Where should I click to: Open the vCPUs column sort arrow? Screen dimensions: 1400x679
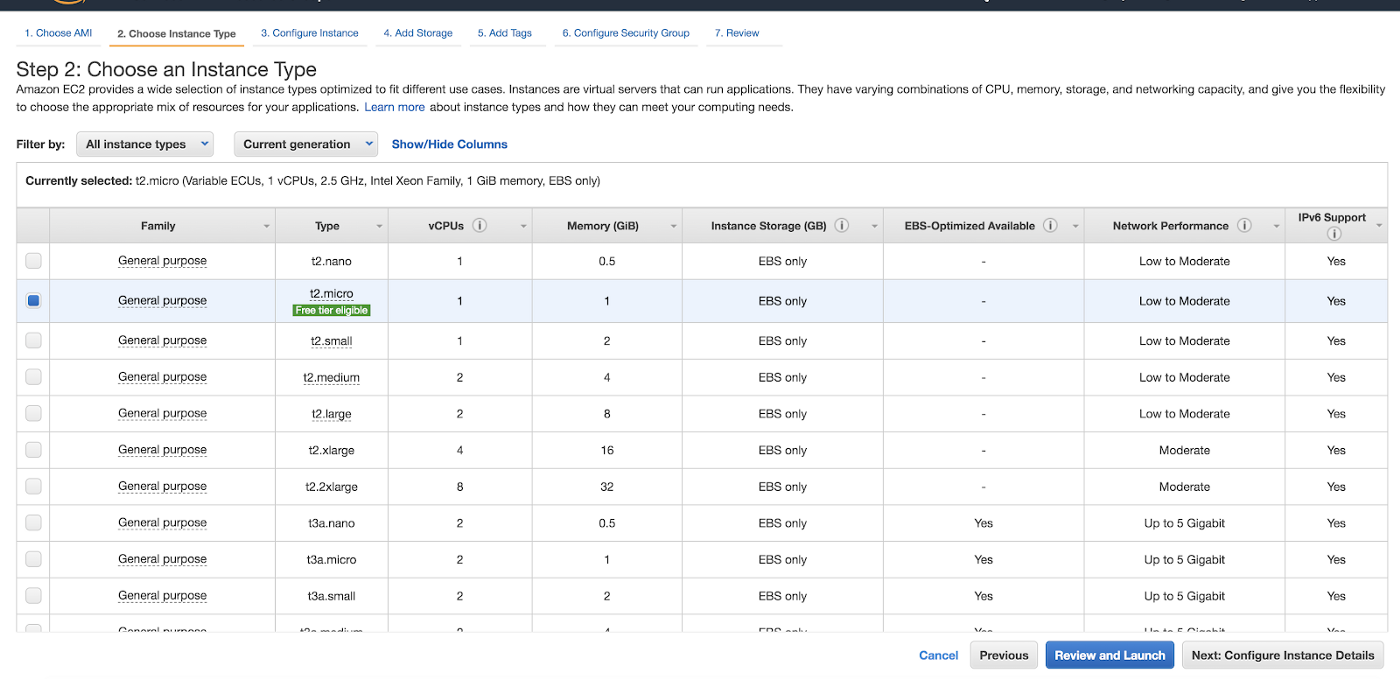[524, 227]
